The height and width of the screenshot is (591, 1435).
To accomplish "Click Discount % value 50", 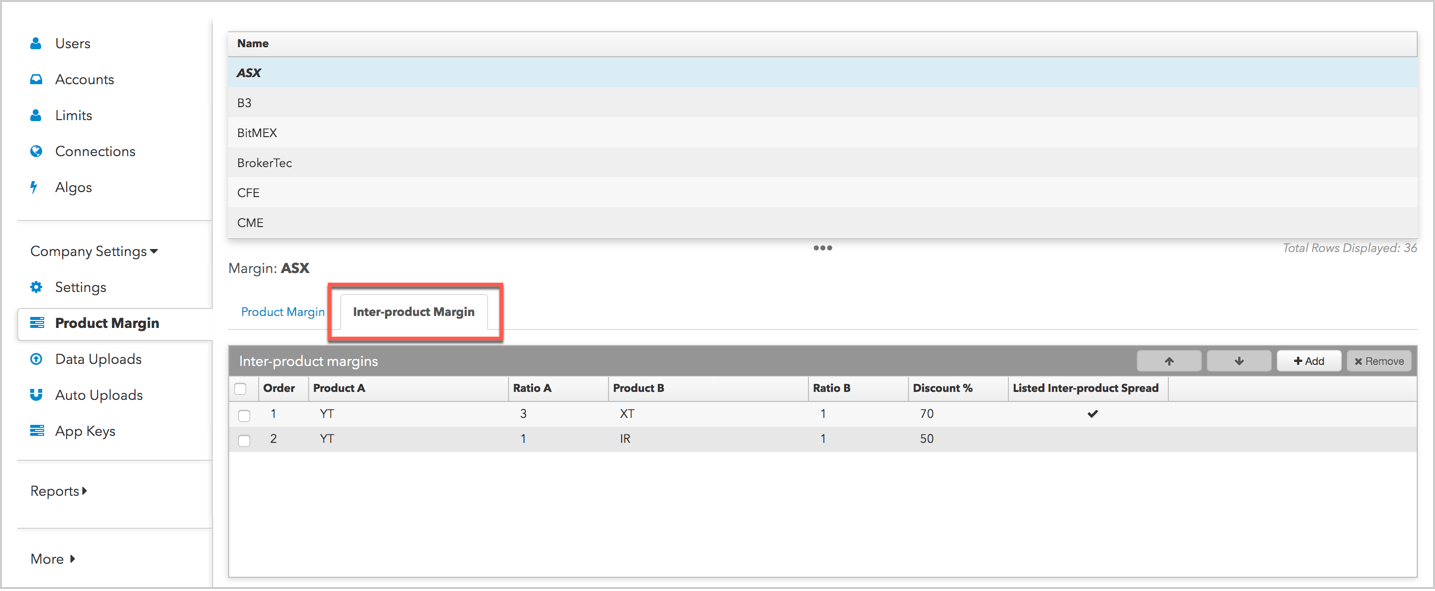I will coord(927,439).
